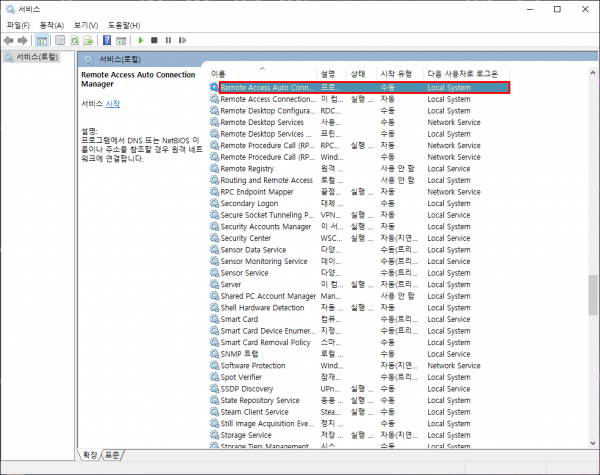Screen dimensions: 600x475
Task: Stop the service with the square stop icon
Action: [154, 40]
